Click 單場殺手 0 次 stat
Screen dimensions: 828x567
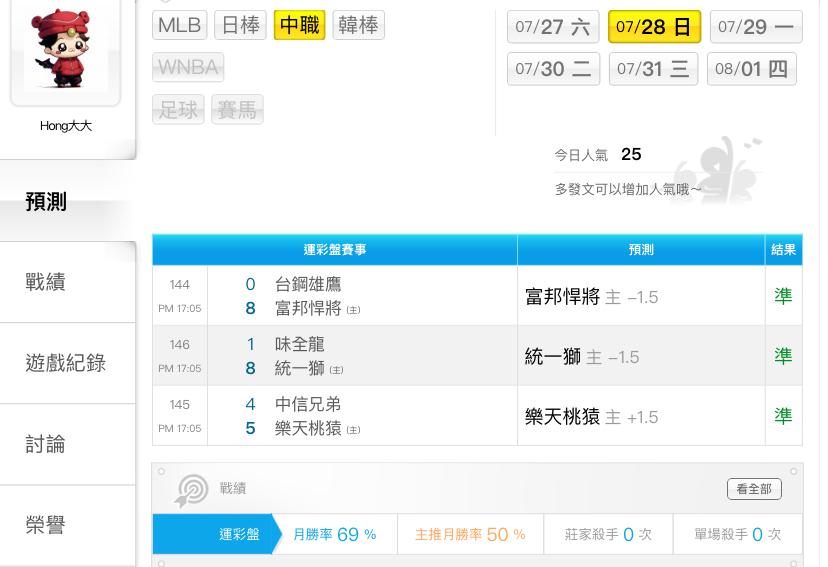pos(737,534)
